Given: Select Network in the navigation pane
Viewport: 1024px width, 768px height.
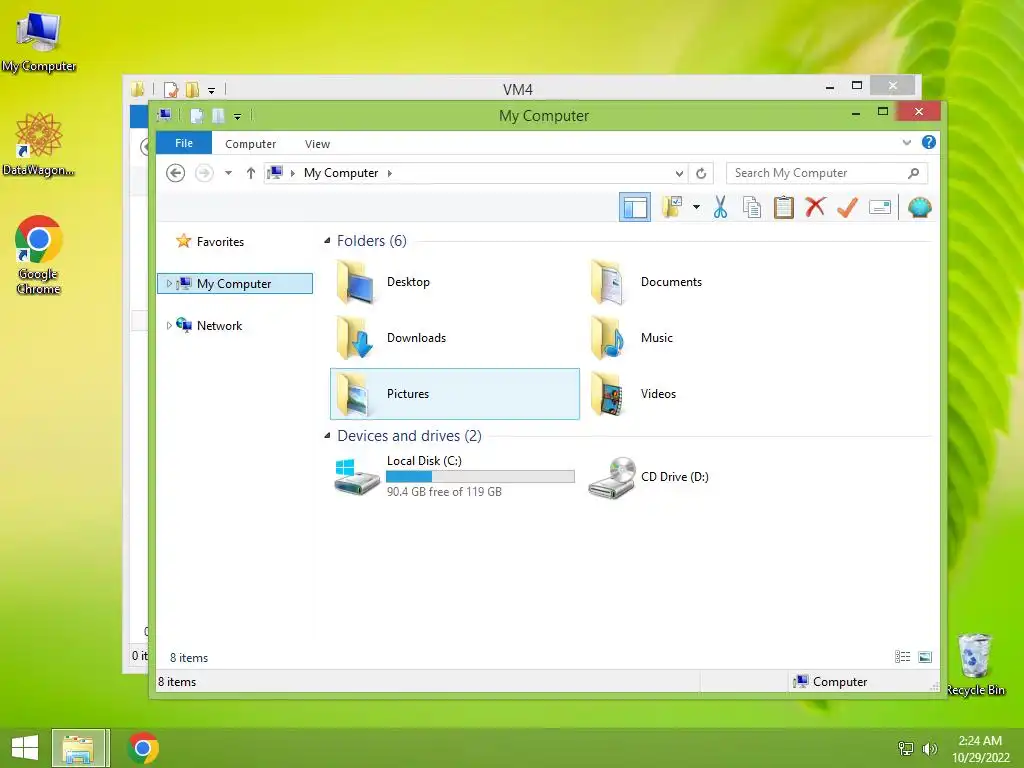Looking at the screenshot, I should 219,325.
